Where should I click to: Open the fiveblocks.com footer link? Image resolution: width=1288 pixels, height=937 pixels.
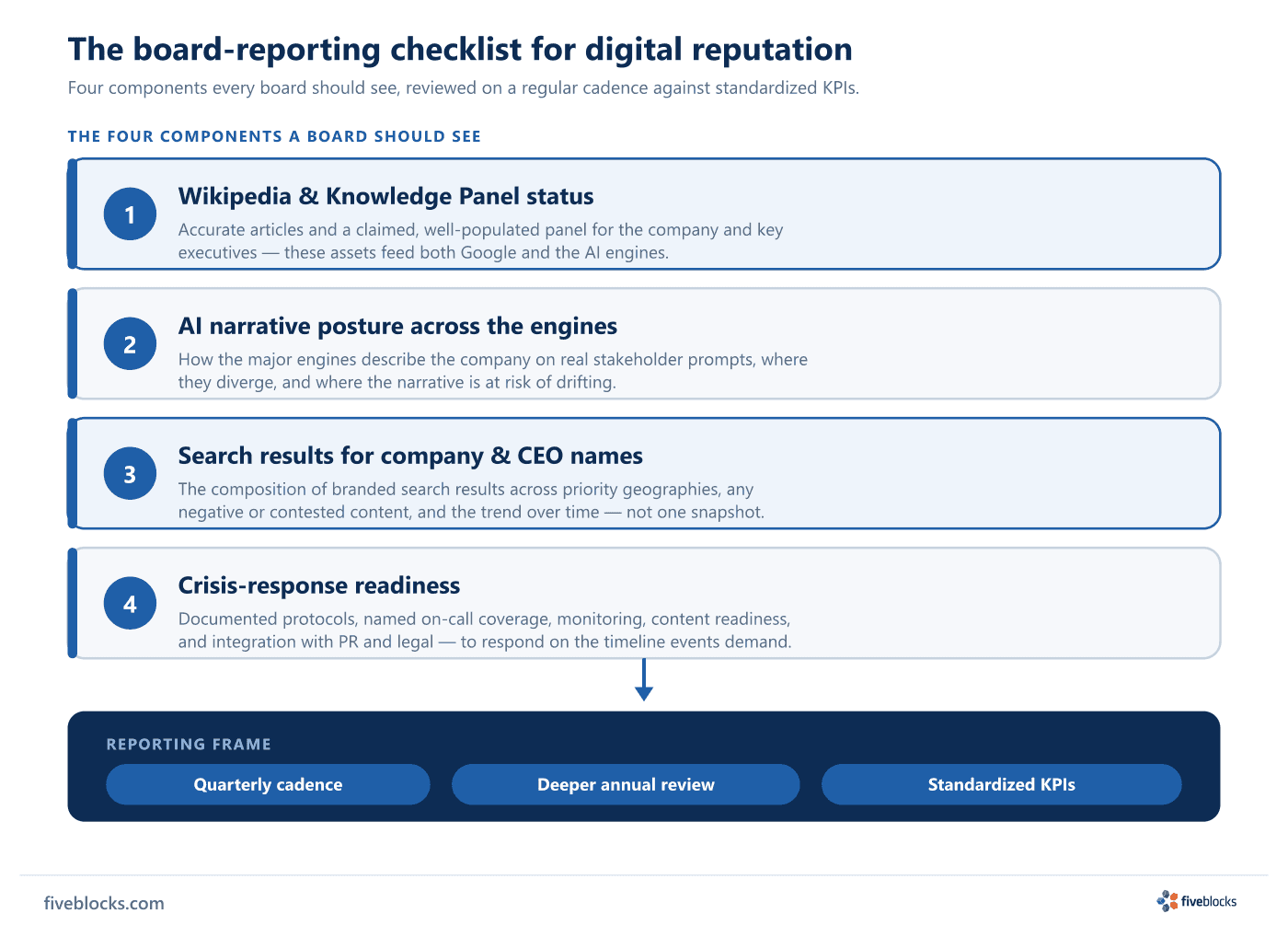[104, 903]
